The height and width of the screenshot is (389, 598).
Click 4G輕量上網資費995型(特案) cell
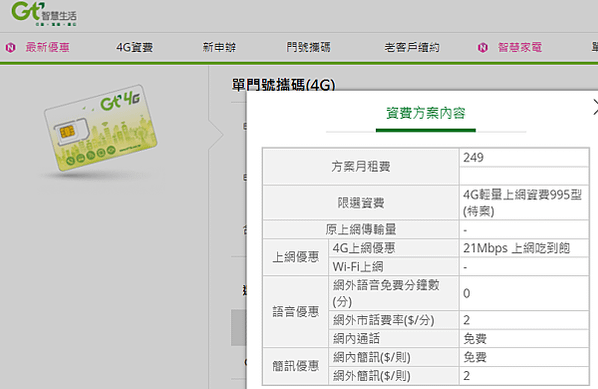click(524, 203)
